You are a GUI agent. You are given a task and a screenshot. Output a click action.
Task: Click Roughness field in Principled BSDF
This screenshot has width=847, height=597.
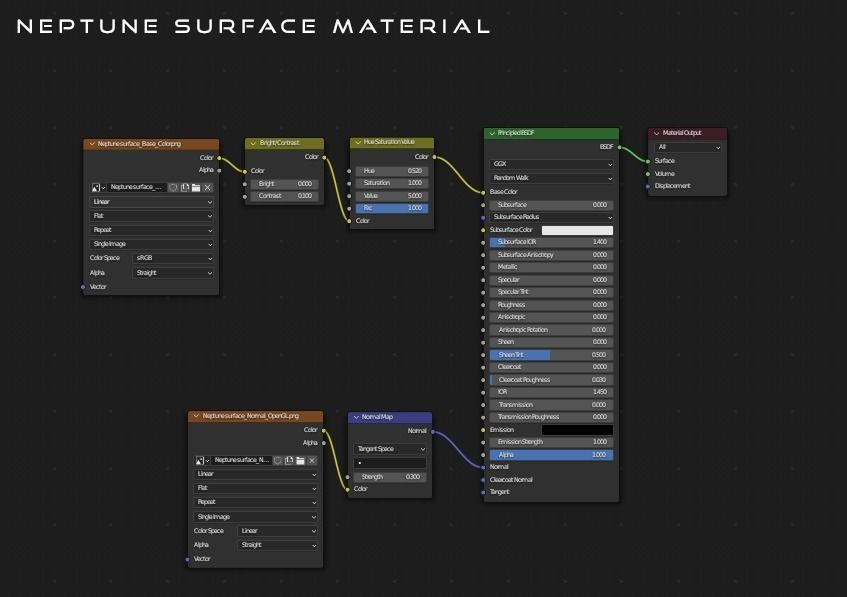pos(552,305)
